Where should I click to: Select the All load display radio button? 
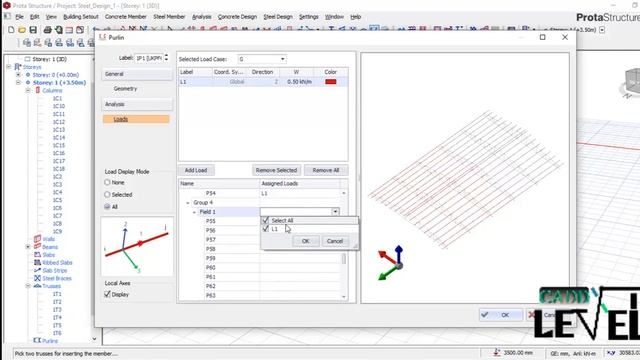coord(107,207)
